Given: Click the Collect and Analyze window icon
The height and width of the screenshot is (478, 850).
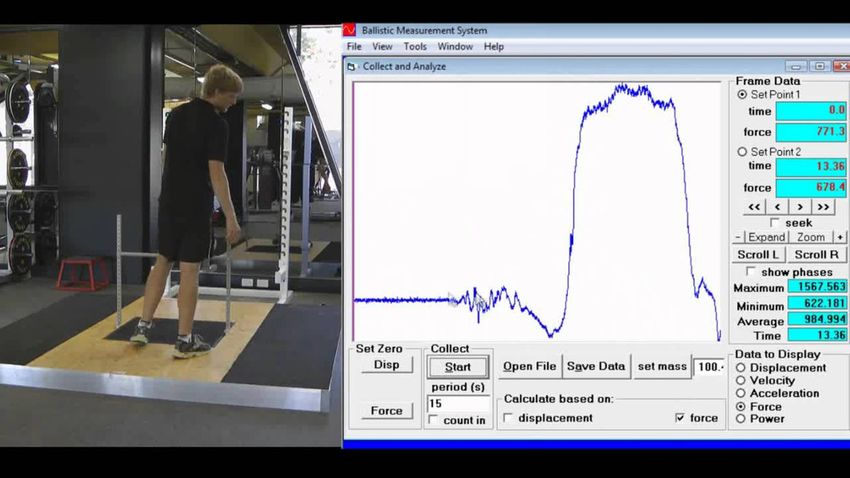Looking at the screenshot, I should click(351, 67).
